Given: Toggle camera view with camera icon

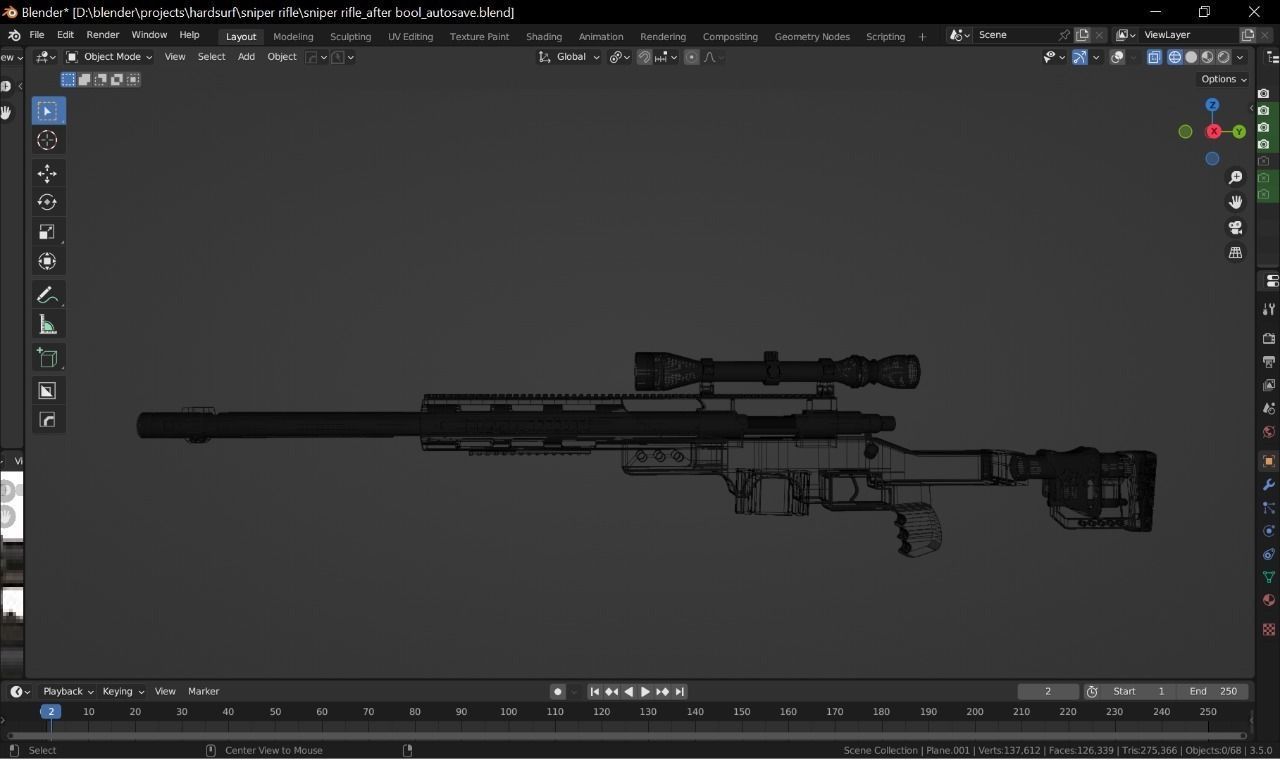Looking at the screenshot, I should pos(1236,227).
